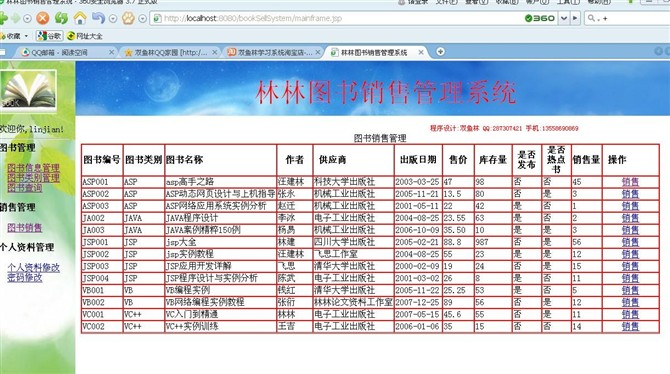The image size is (670, 374).
Task: Click the go arrow beside the address bar
Action: [575, 18]
